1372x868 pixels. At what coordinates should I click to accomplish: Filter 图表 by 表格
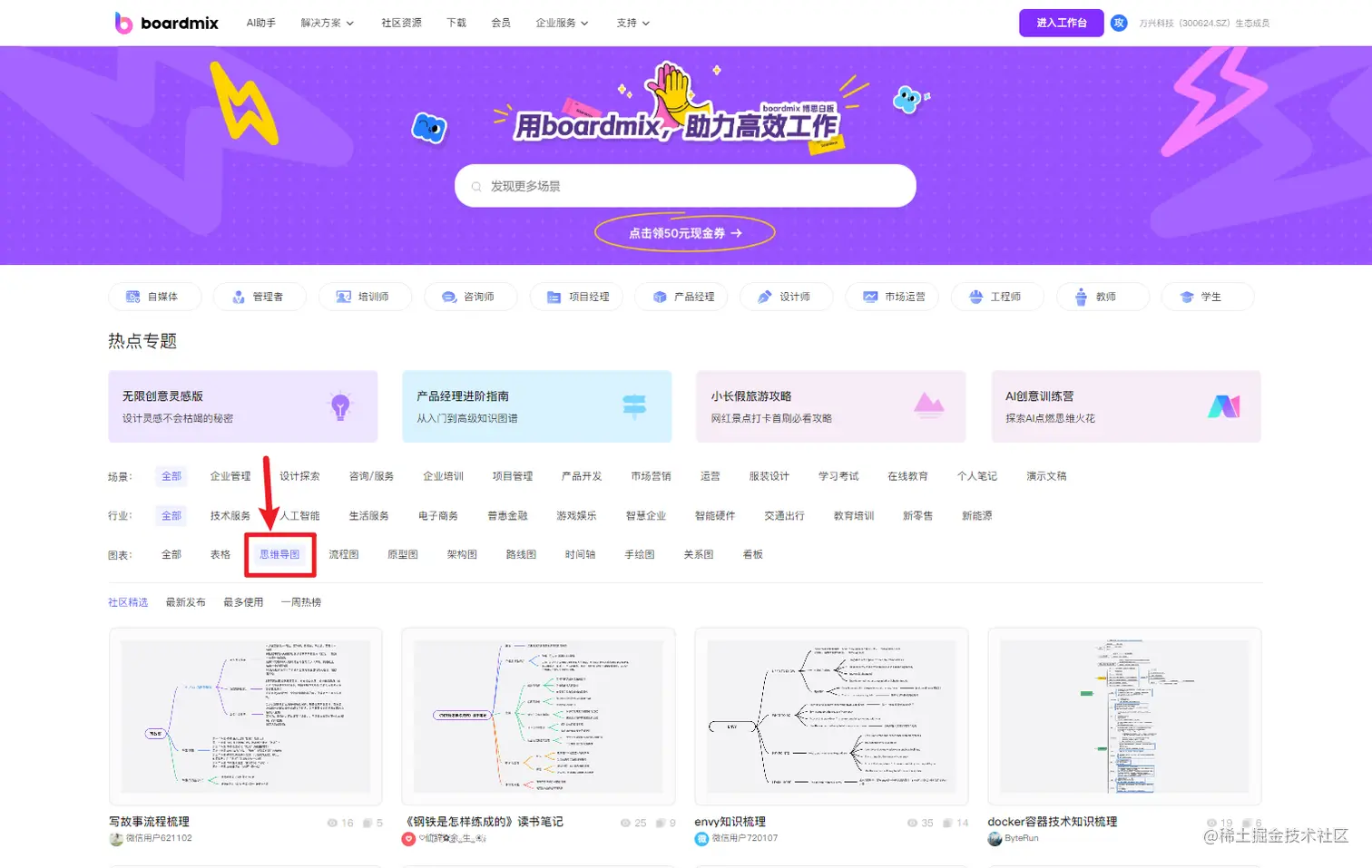pyautogui.click(x=220, y=554)
